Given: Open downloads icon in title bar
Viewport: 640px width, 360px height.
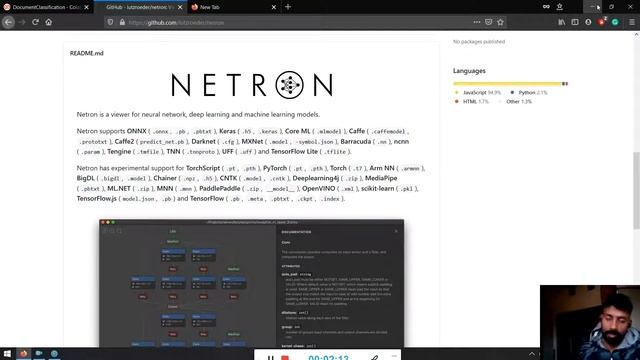Looking at the screenshot, I should tap(560, 7).
